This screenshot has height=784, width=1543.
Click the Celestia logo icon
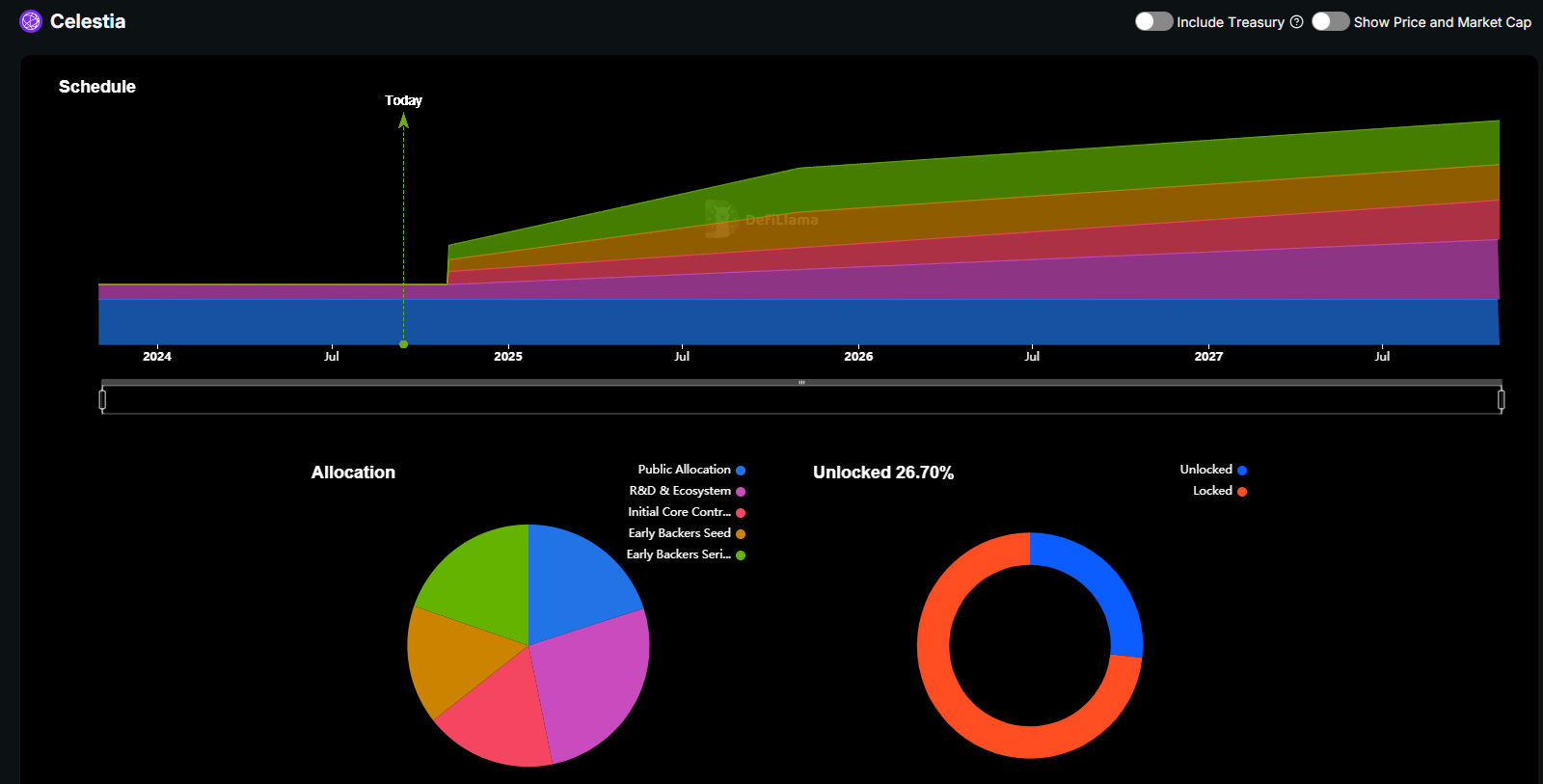[31, 21]
